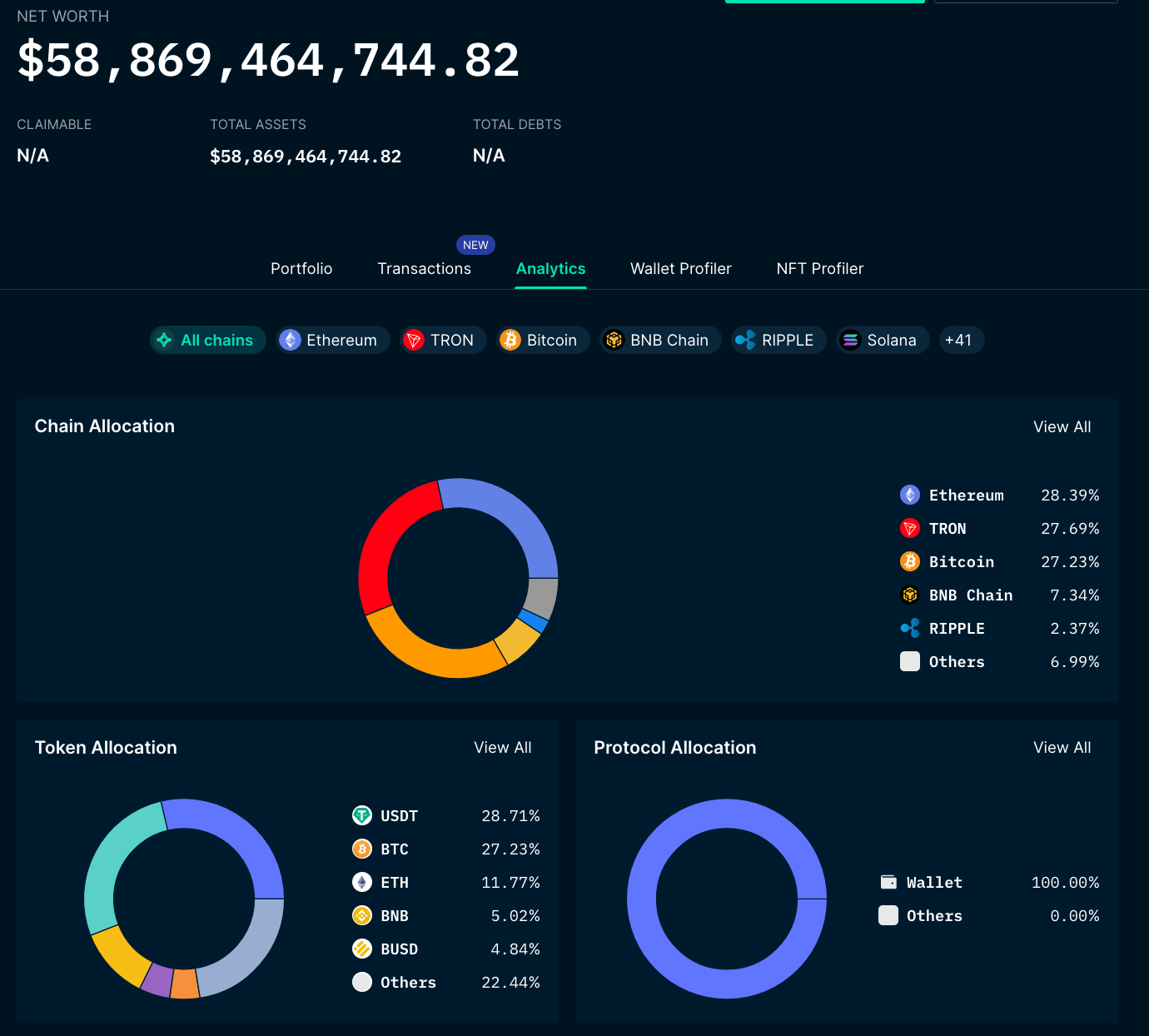Click the BTC token icon
Viewport: 1149px width, 1036px height.
[x=362, y=849]
